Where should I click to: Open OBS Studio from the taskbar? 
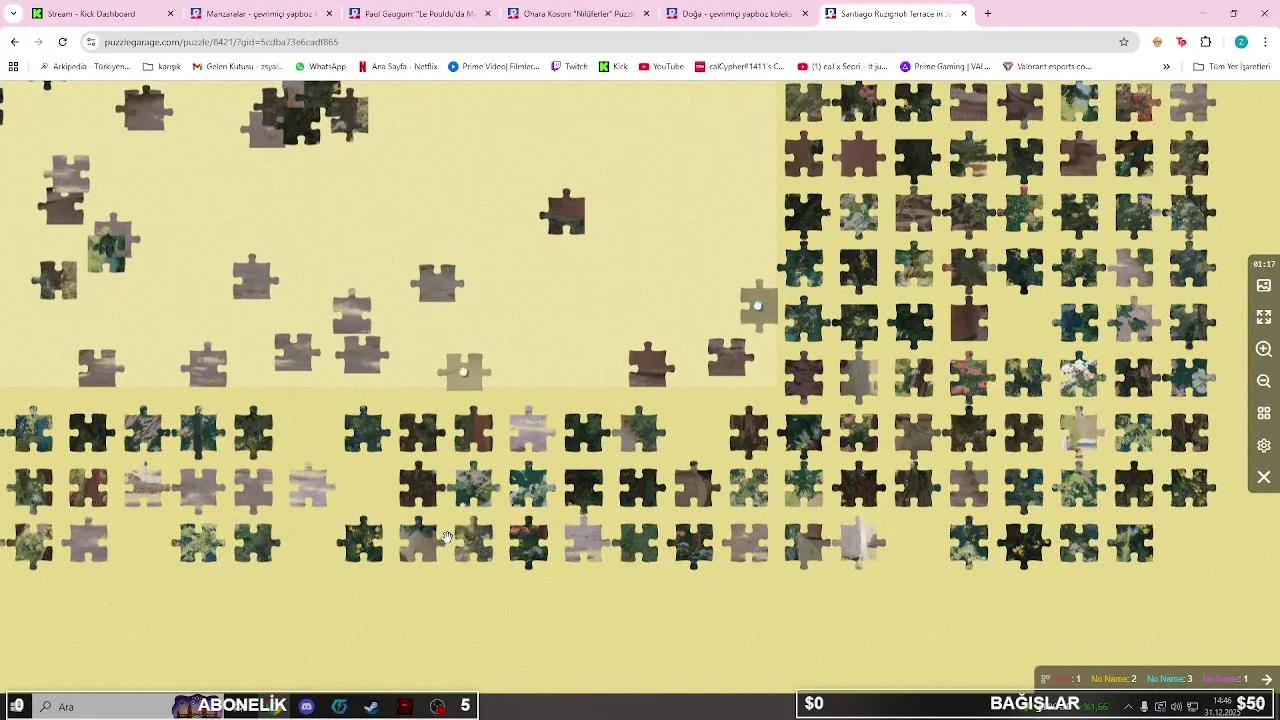pyautogui.click(x=438, y=706)
